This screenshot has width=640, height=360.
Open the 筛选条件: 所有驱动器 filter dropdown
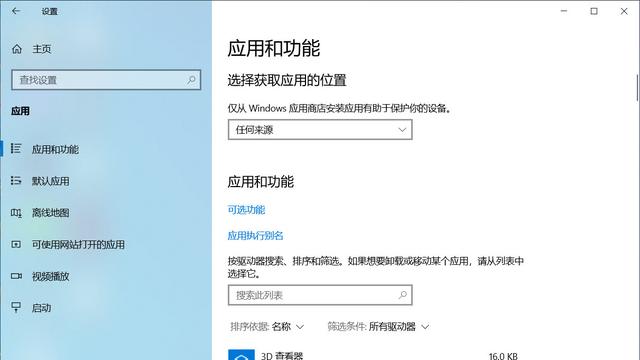coord(378,327)
